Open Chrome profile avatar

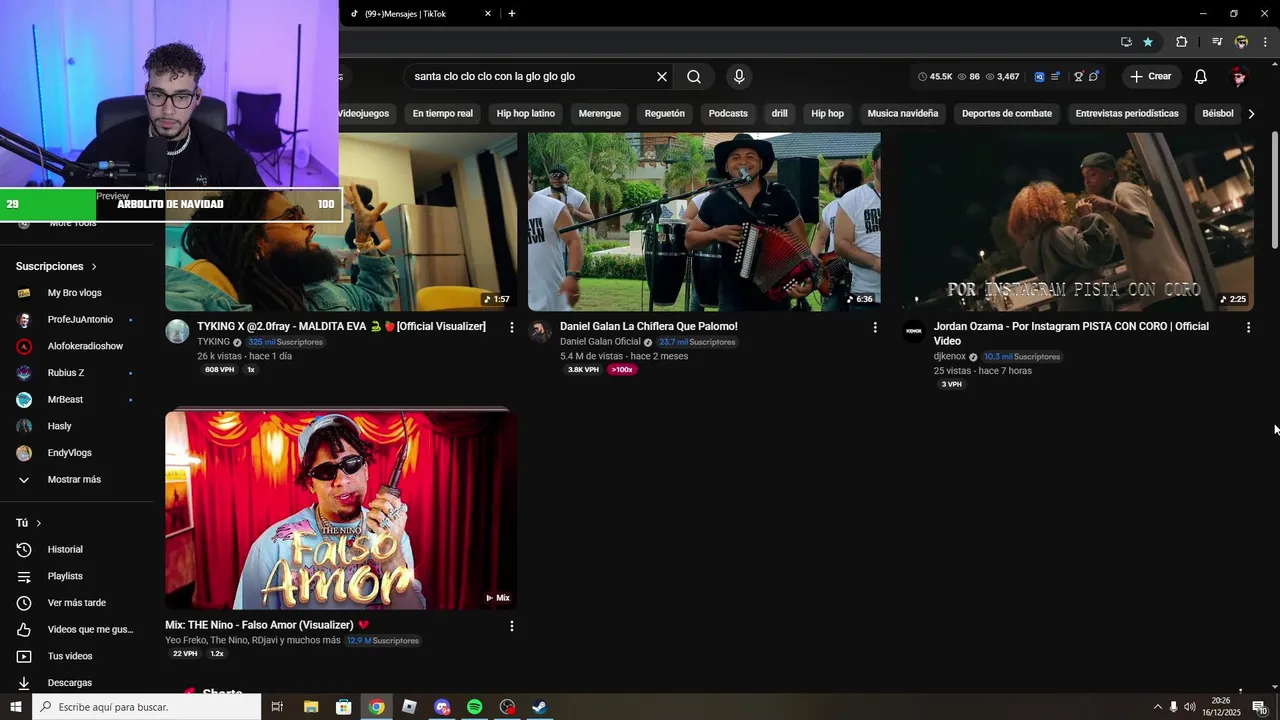pos(1241,42)
